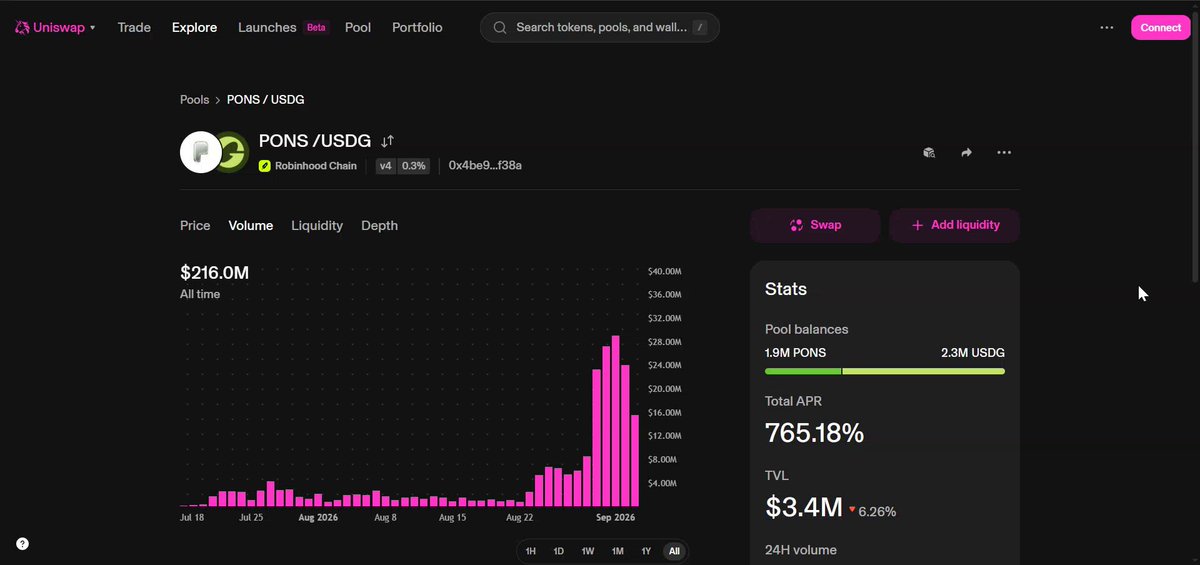The width and height of the screenshot is (1200, 565).
Task: Click the slash shortcut key badge
Action: [699, 28]
